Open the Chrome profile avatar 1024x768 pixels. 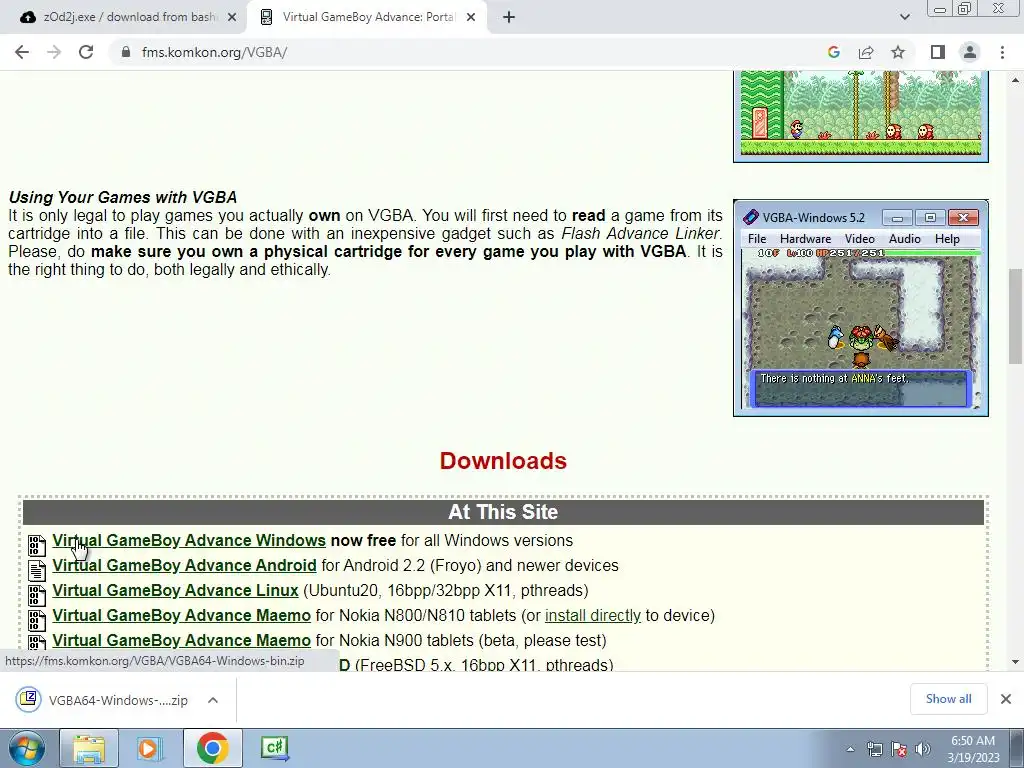point(970,52)
